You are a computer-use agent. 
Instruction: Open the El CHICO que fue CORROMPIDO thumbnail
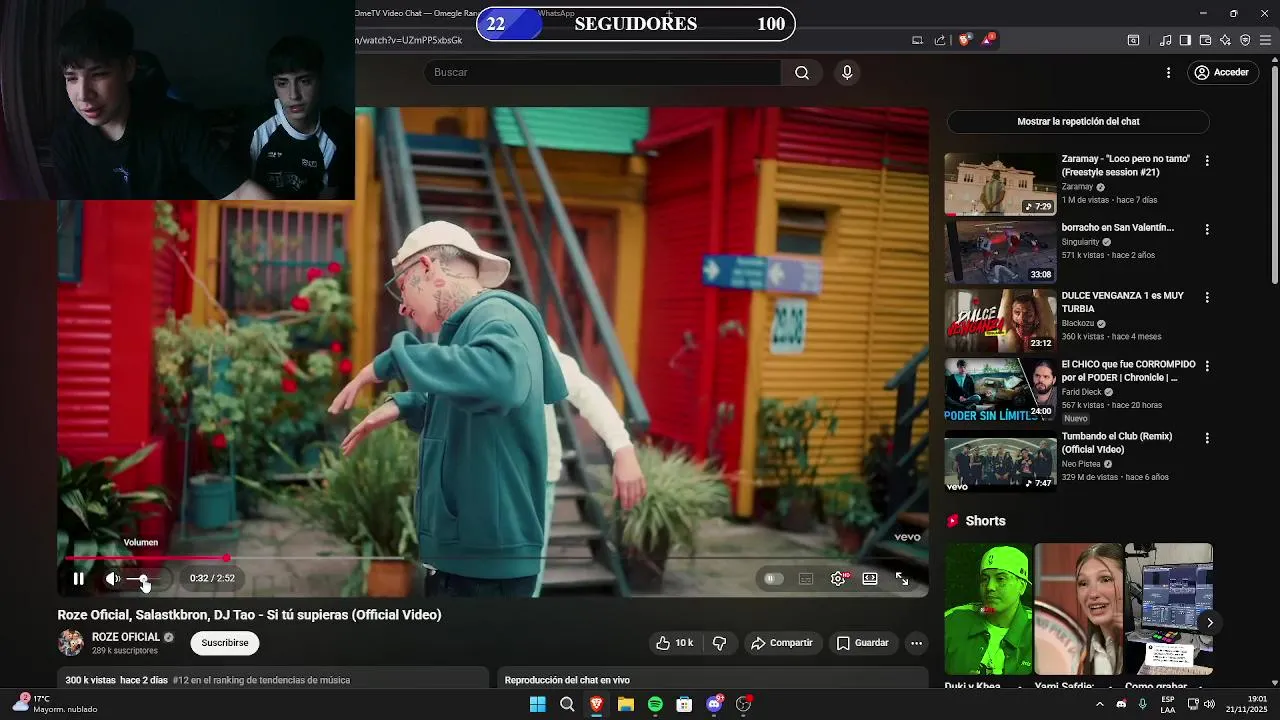[x=1000, y=390]
